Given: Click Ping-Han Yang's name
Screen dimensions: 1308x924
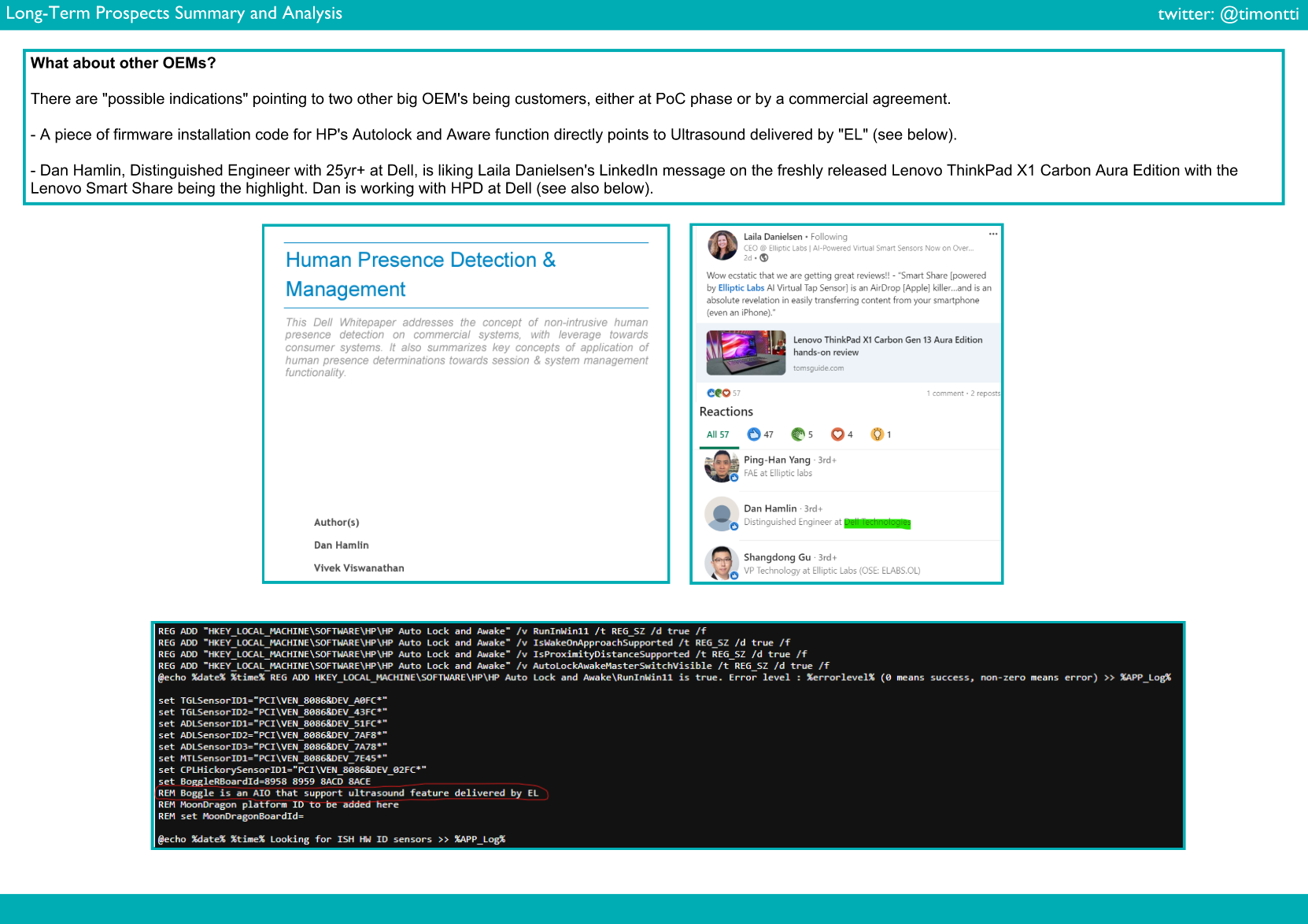Looking at the screenshot, I should pos(777,460).
